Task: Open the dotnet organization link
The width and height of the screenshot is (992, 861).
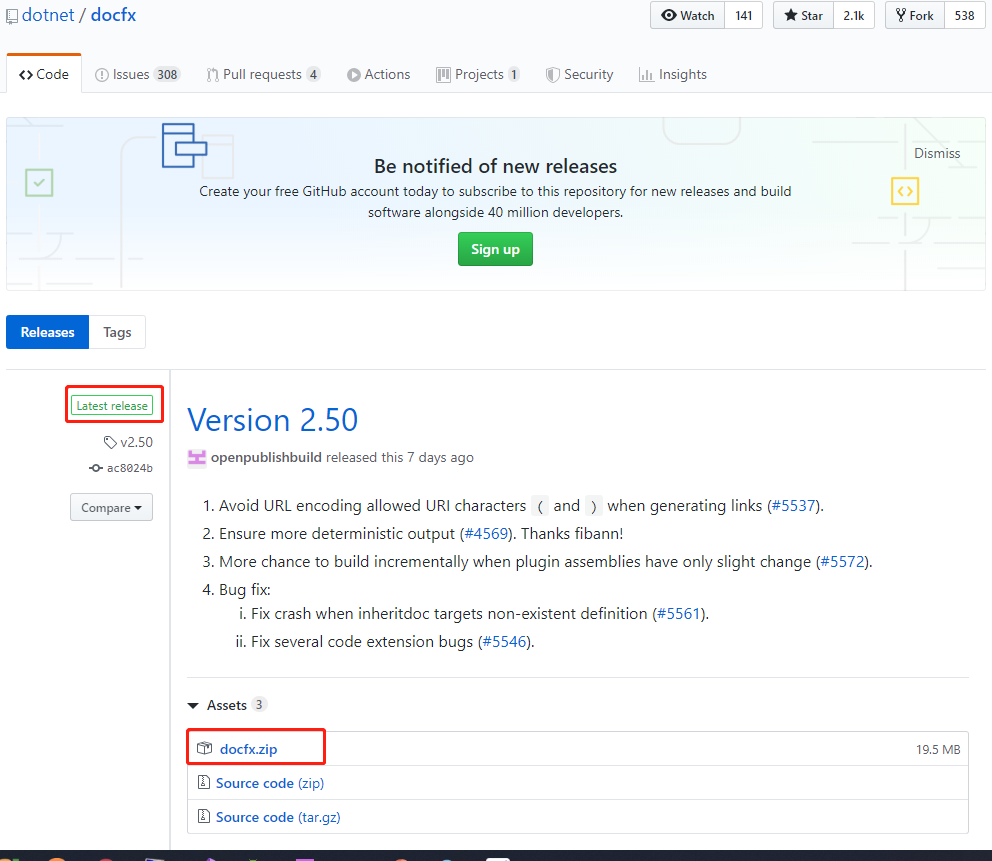Action: click(48, 15)
